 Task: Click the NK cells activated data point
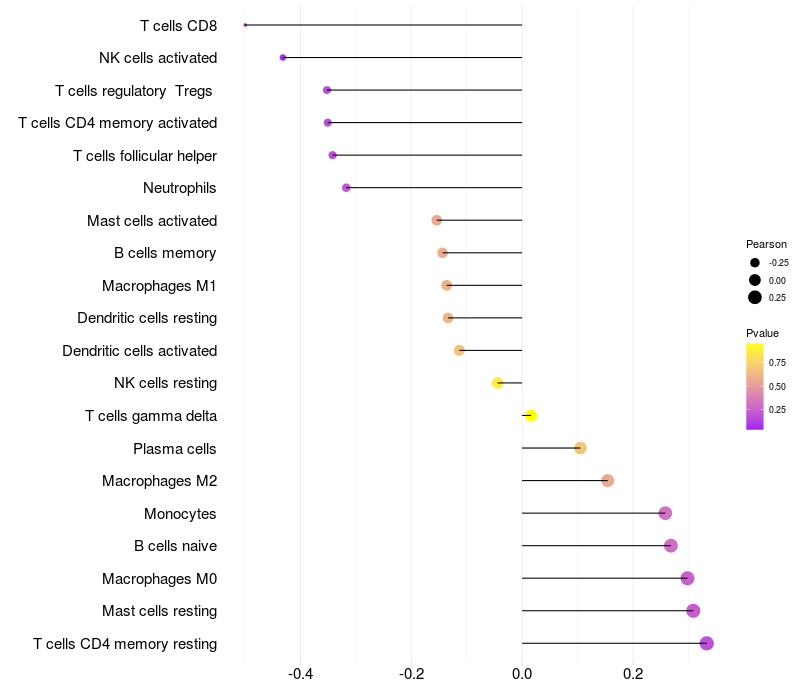pyautogui.click(x=283, y=57)
